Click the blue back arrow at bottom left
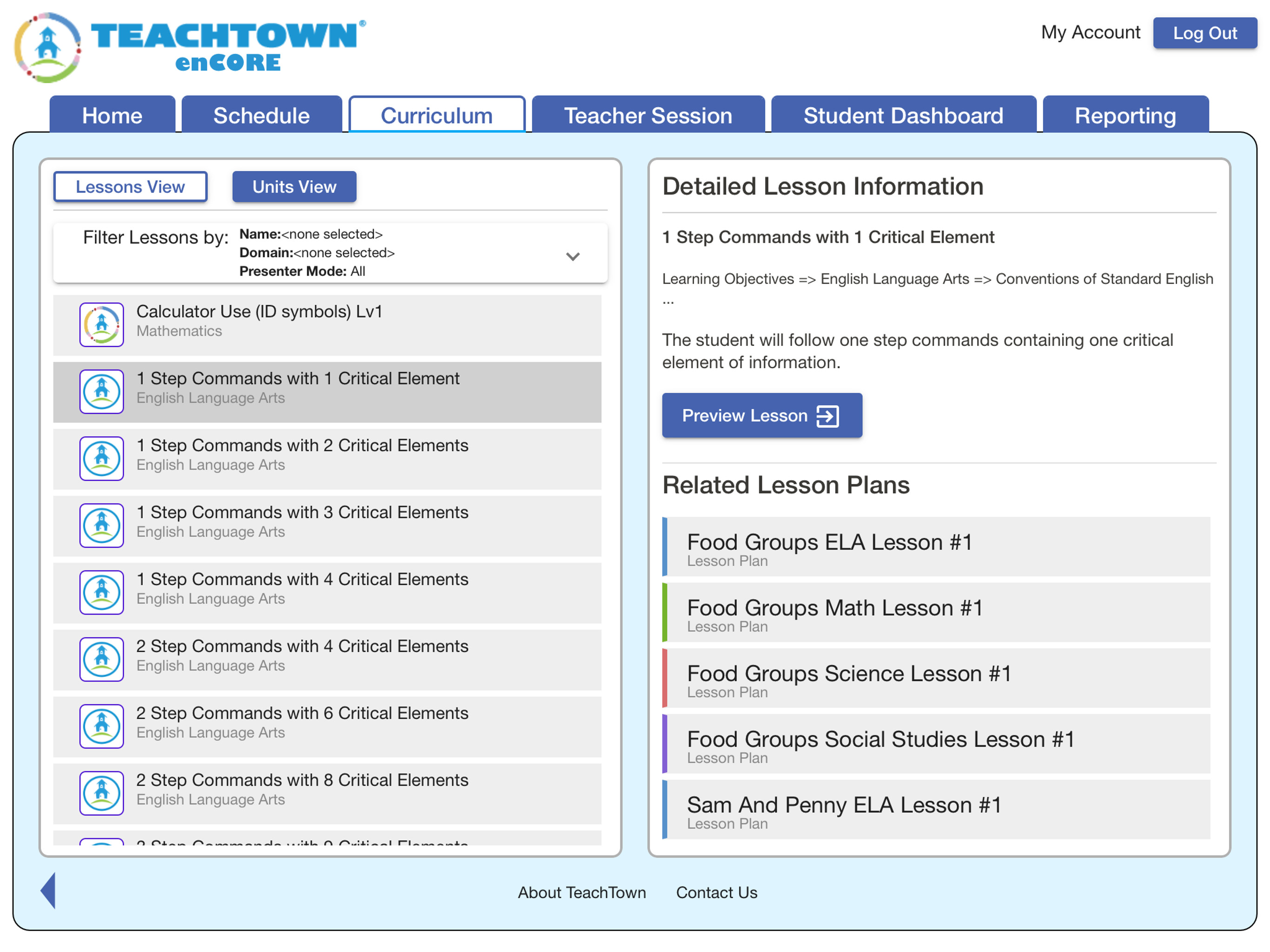Viewport: 1270px width, 952px height. point(48,891)
